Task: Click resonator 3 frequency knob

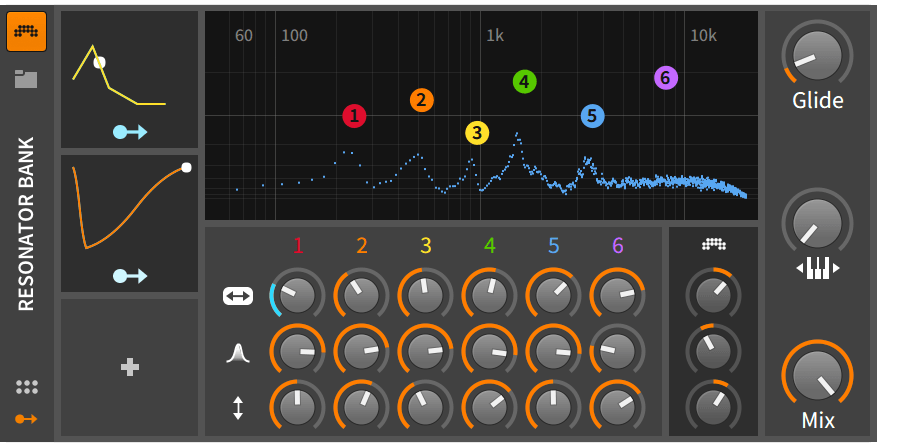Action: (425, 295)
